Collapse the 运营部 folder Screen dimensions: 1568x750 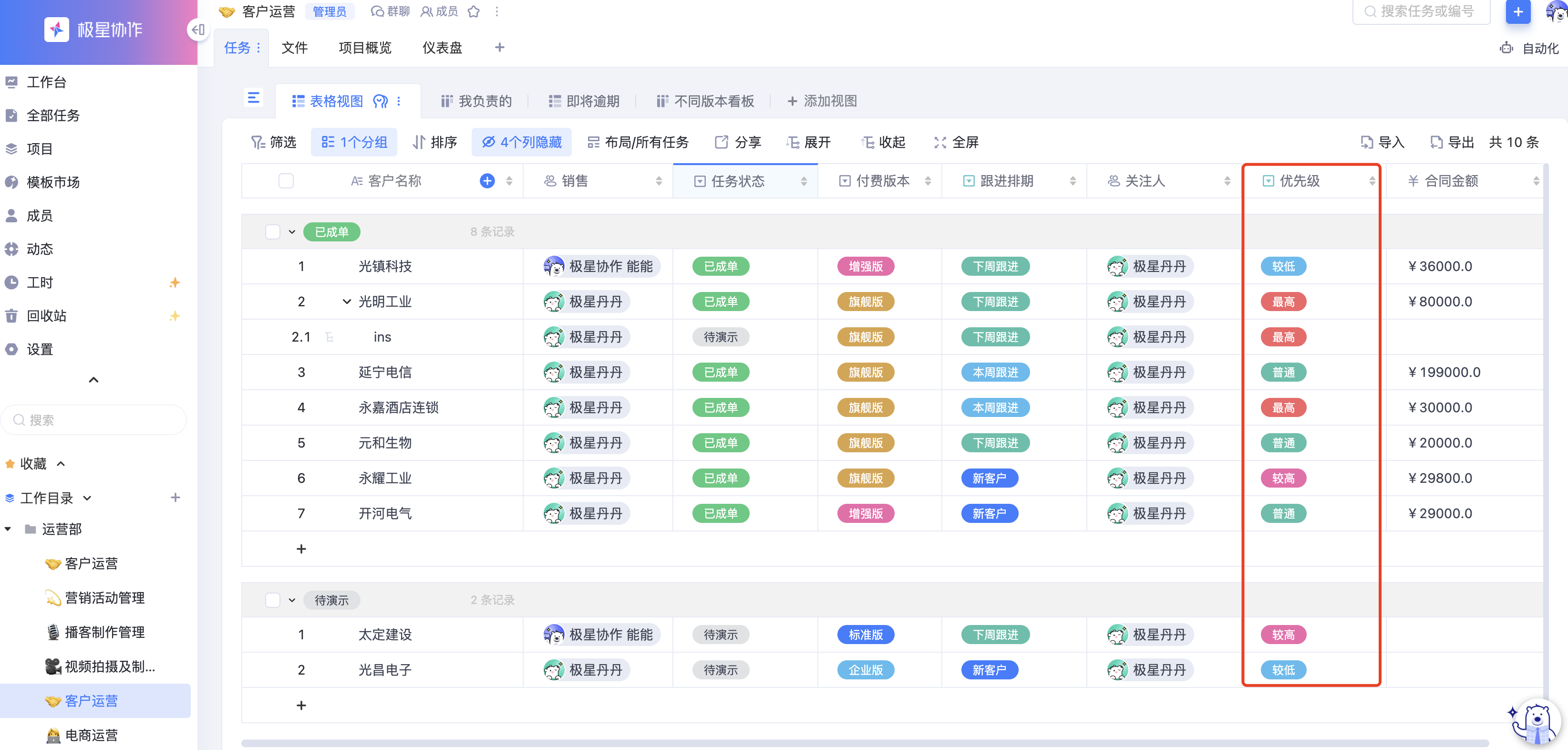[7, 530]
